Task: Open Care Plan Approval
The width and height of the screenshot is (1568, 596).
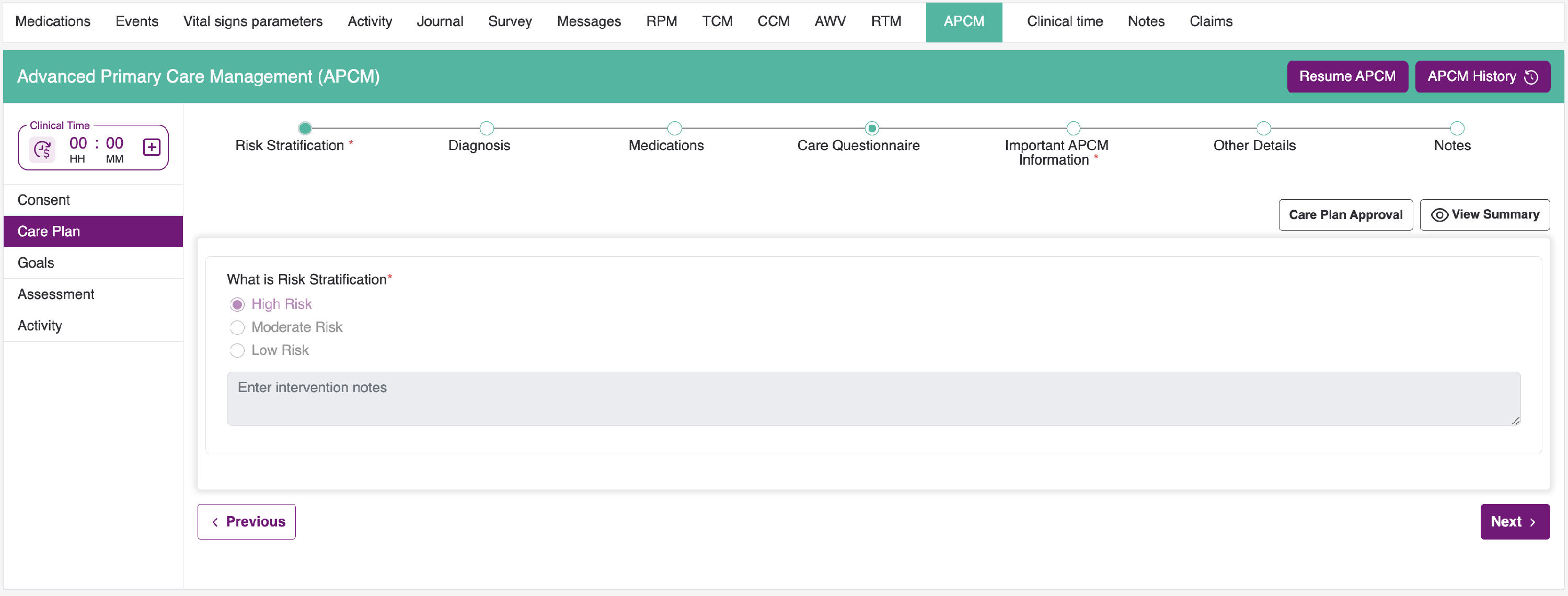Action: pyautogui.click(x=1345, y=215)
